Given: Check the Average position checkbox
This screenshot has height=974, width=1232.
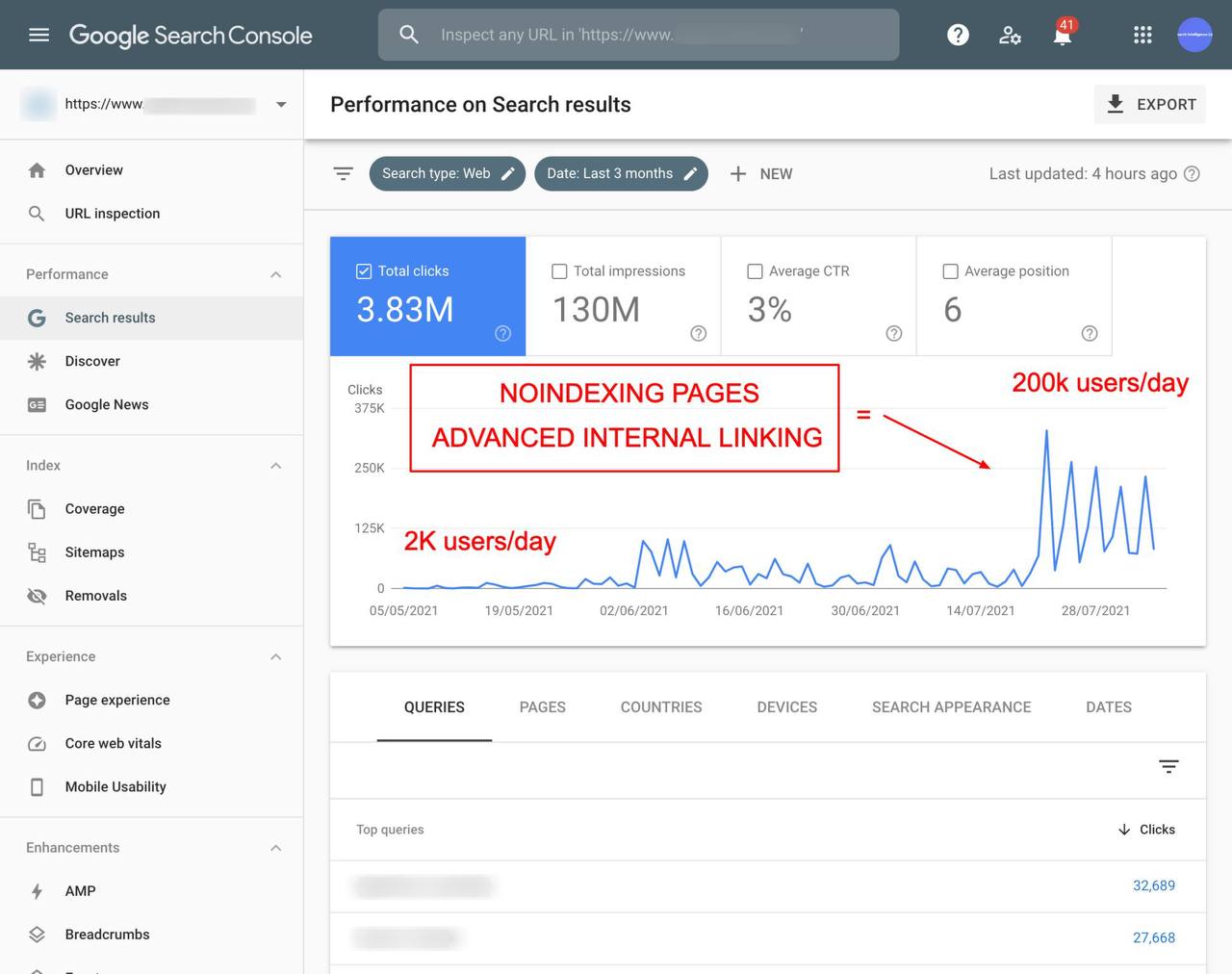Looking at the screenshot, I should pos(950,271).
